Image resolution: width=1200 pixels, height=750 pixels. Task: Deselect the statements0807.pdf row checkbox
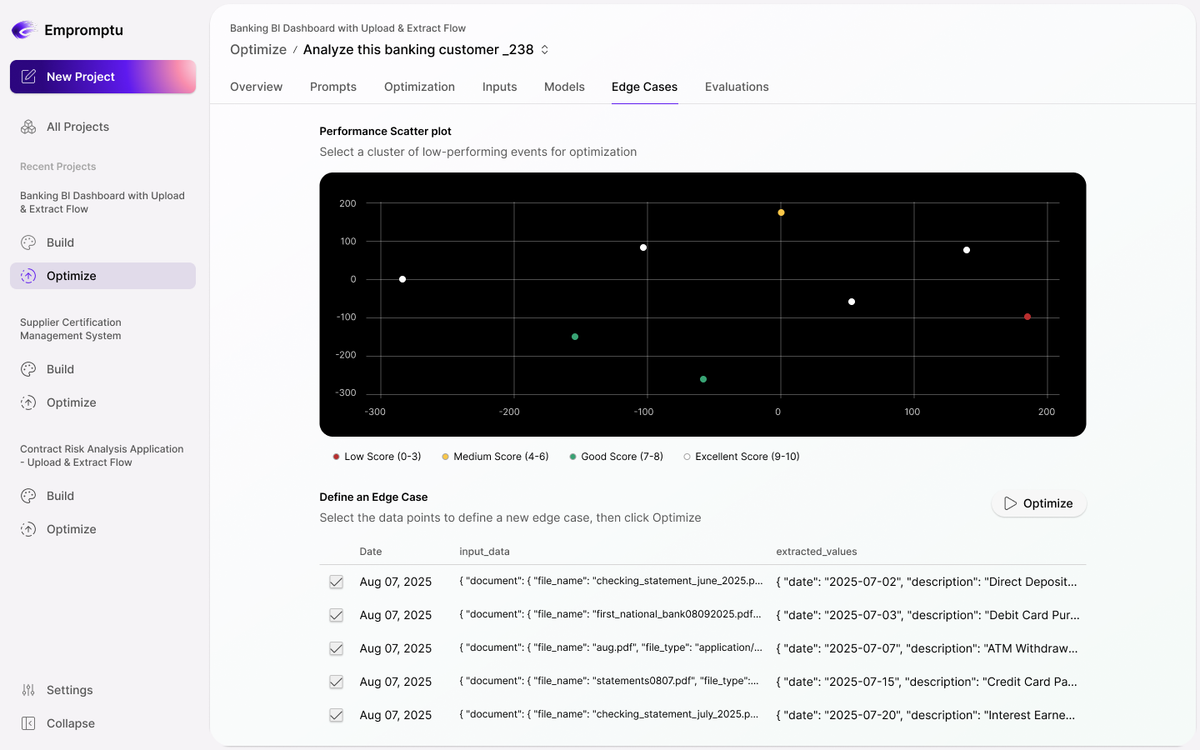pos(336,682)
